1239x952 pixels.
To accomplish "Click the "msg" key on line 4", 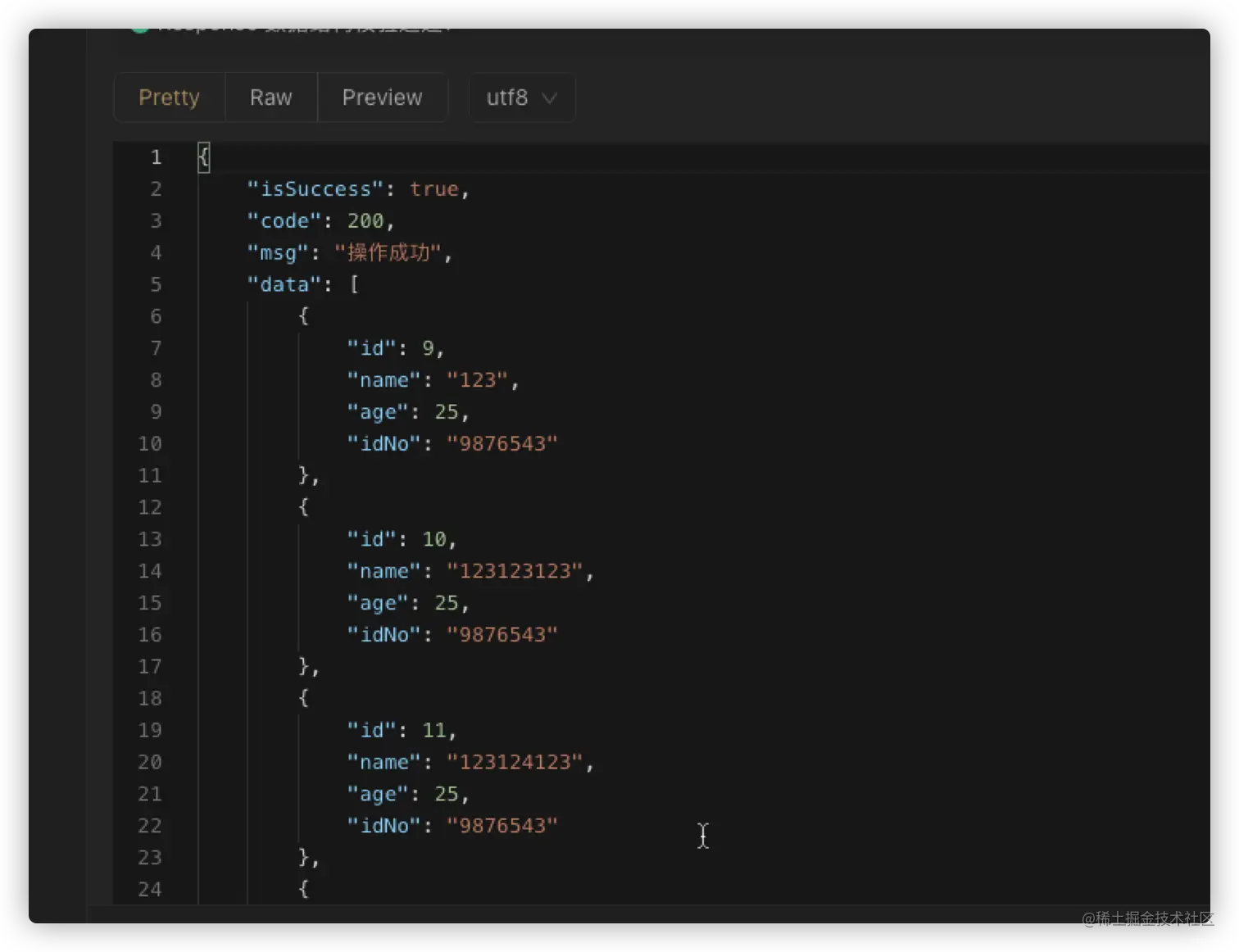I will tap(278, 252).
